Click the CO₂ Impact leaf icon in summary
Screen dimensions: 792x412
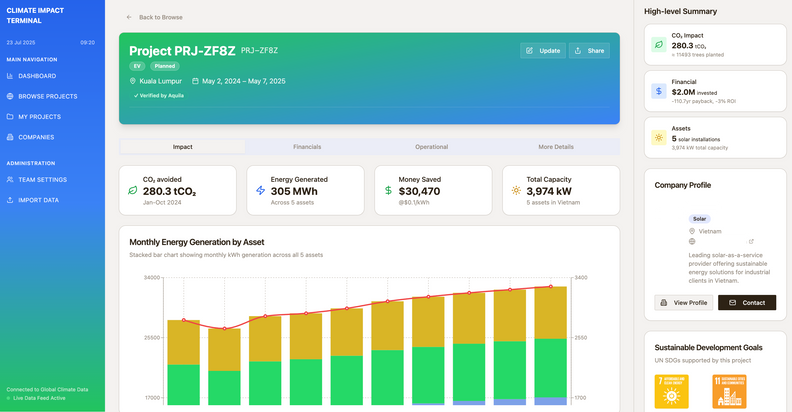coord(659,45)
